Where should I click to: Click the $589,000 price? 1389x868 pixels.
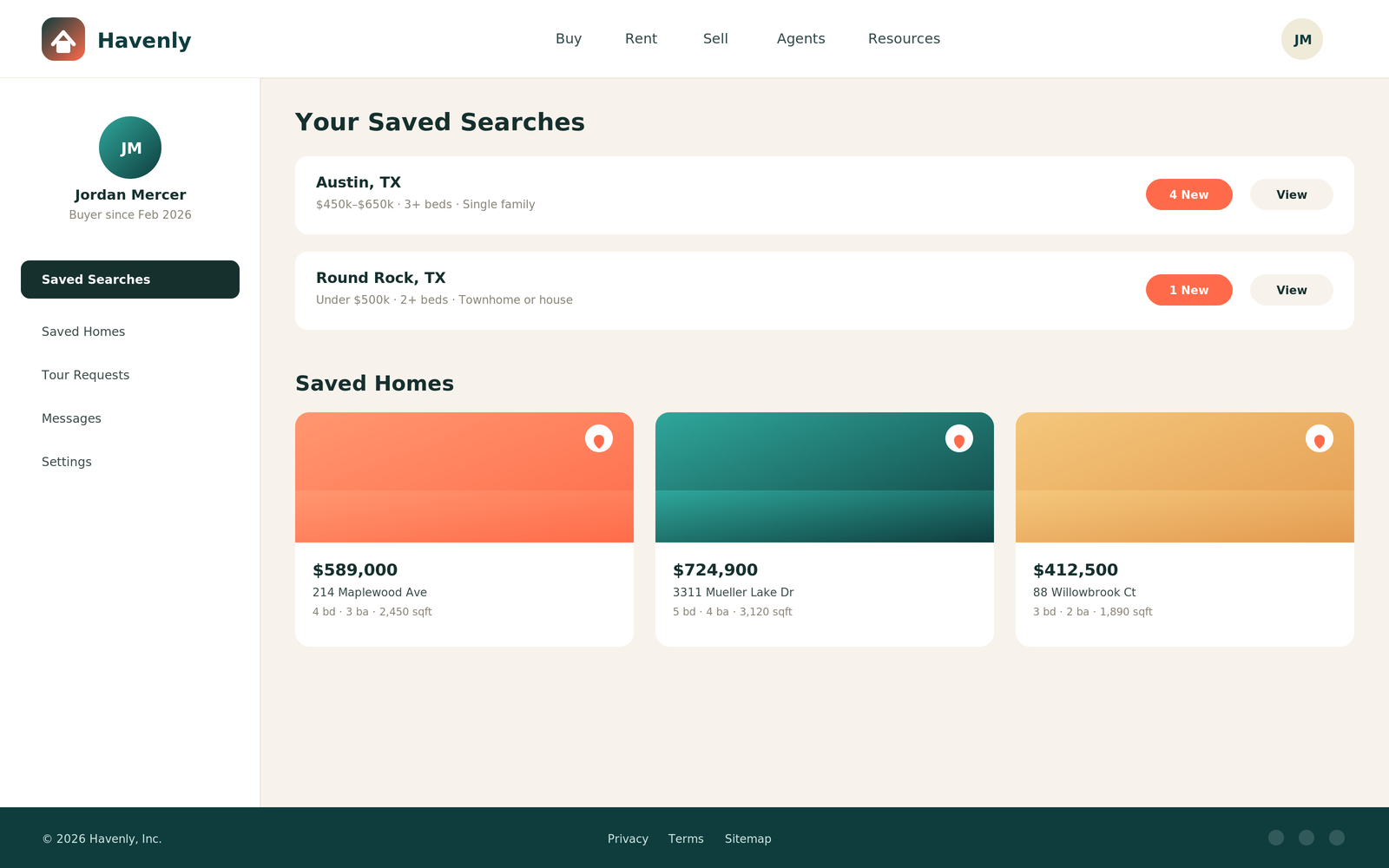pos(355,570)
